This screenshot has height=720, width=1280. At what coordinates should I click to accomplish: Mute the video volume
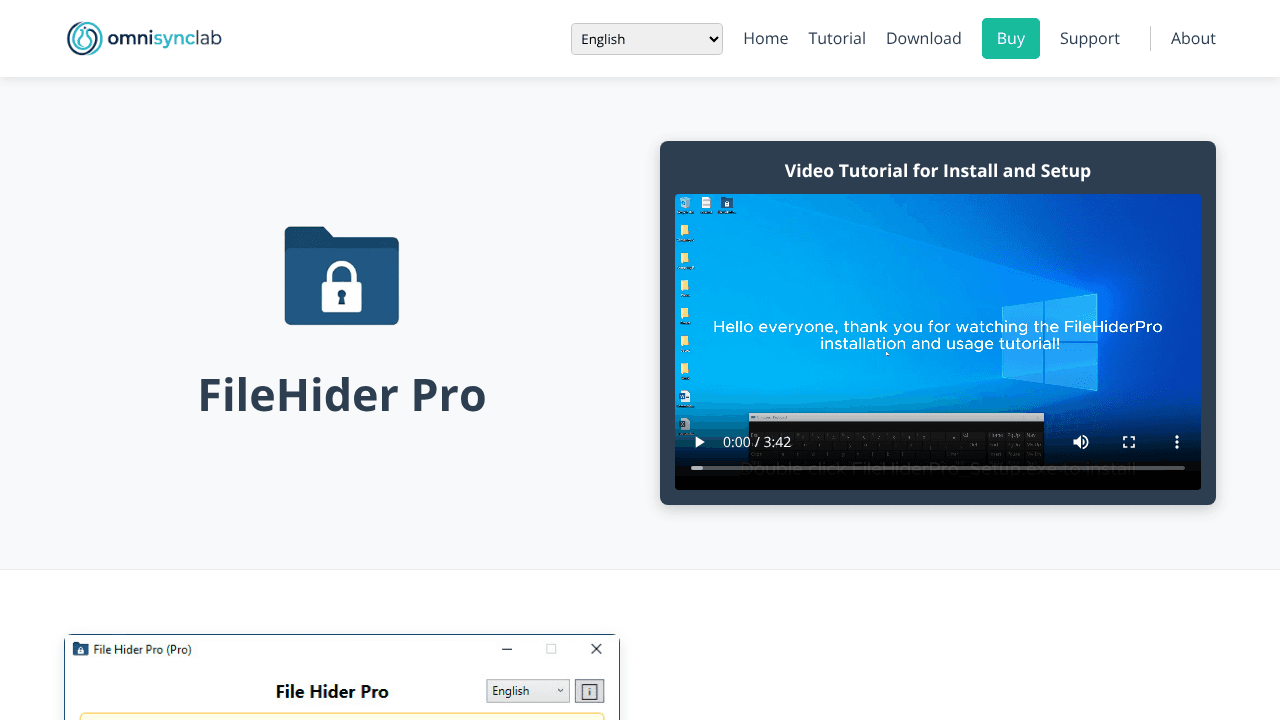coord(1081,442)
